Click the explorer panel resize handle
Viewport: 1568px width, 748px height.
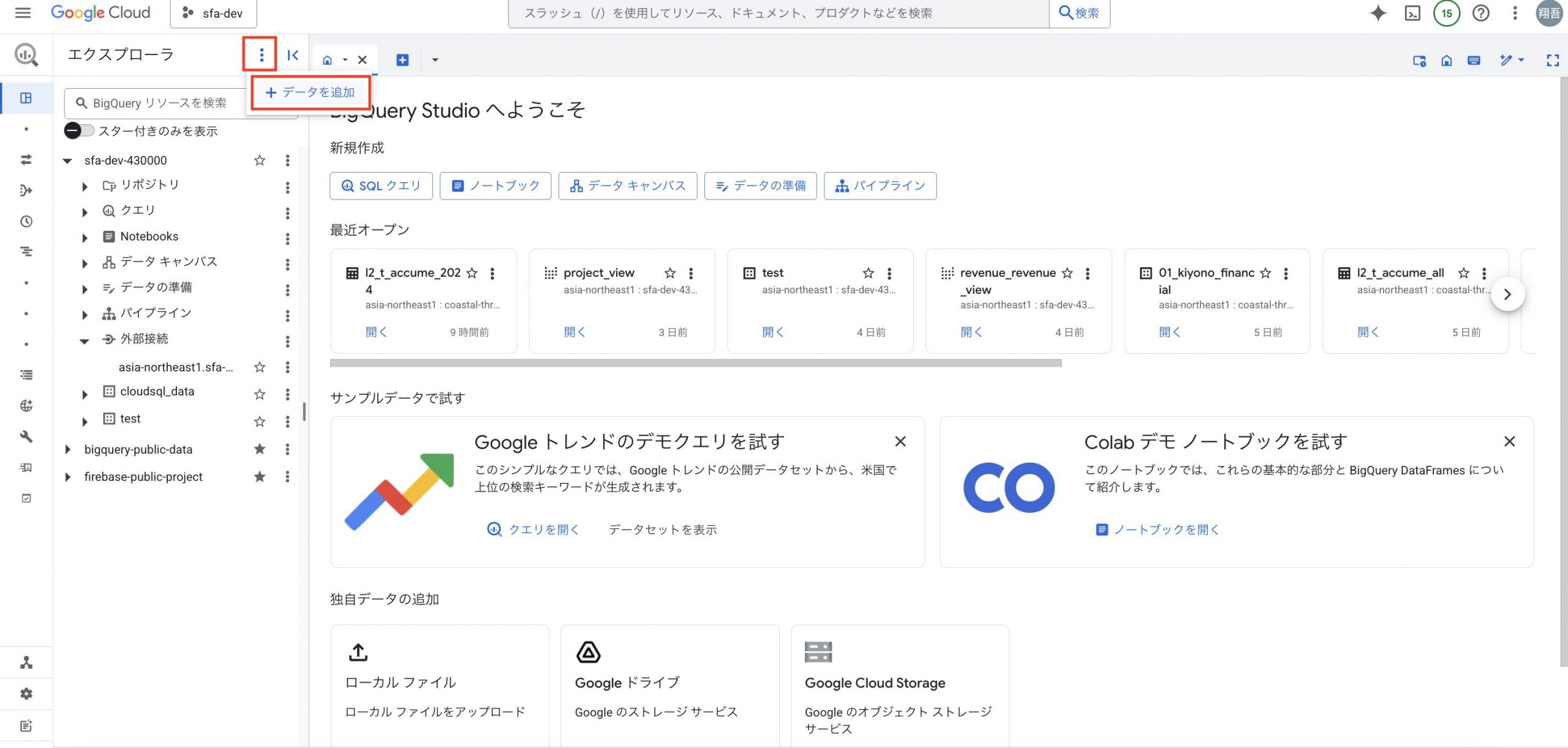coord(304,411)
